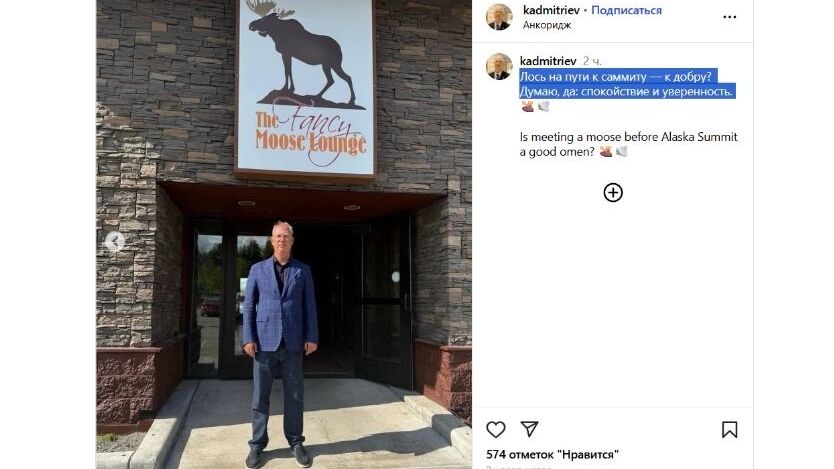Open kadmitriev username in caption
Viewport: 834px width, 469px height.
click(x=548, y=61)
